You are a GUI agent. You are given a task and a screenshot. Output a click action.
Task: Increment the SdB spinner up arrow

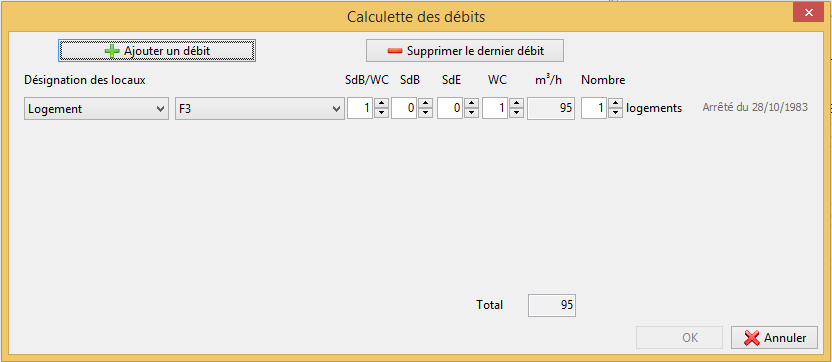pyautogui.click(x=425, y=104)
